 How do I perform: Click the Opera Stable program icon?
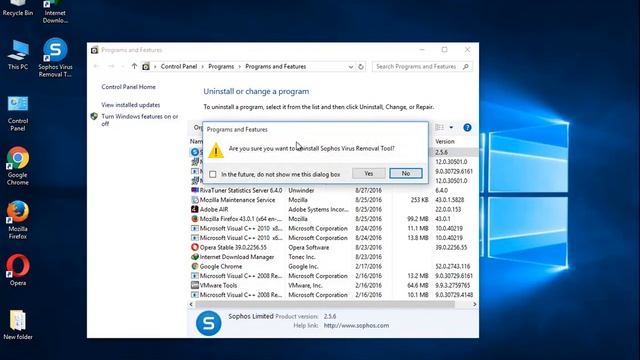tap(195, 247)
